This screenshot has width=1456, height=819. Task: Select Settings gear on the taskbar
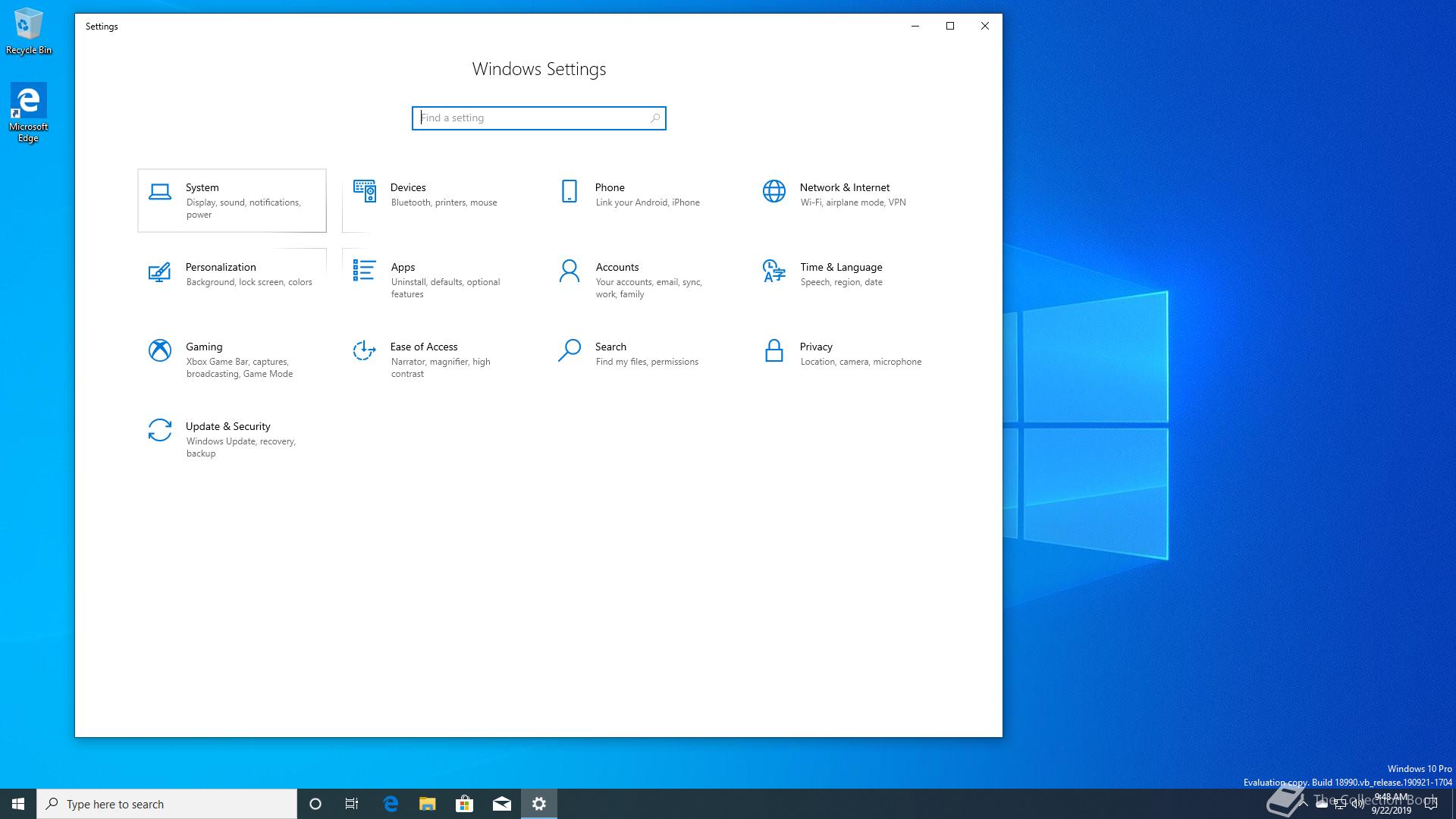coord(539,804)
